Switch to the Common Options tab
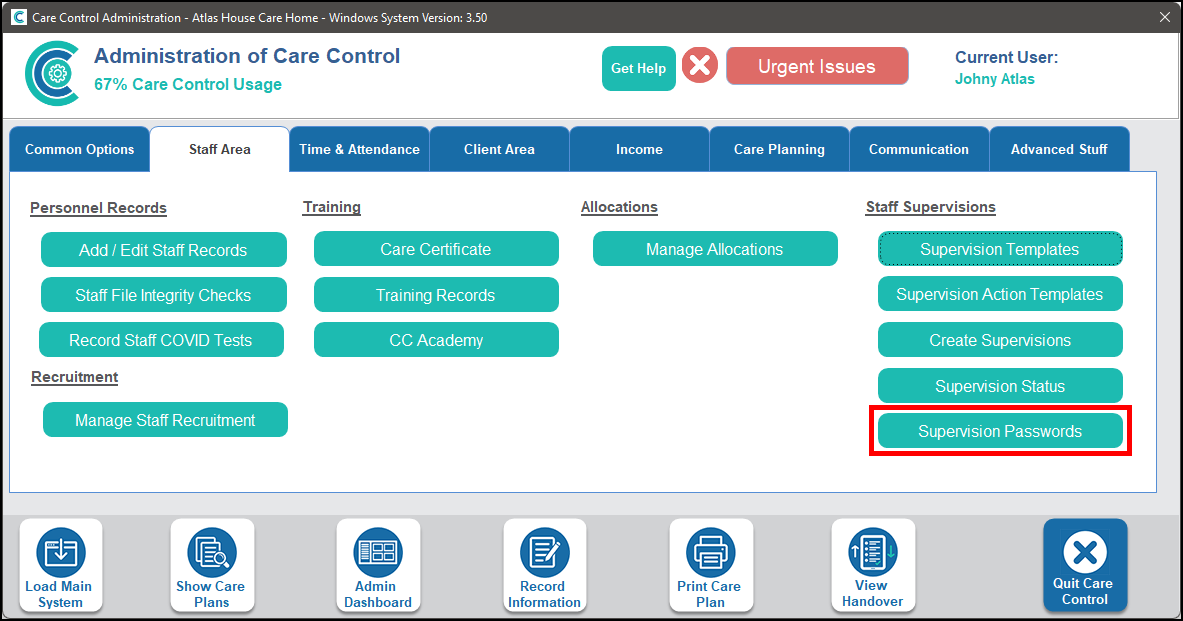The width and height of the screenshot is (1183, 621). [x=80, y=150]
